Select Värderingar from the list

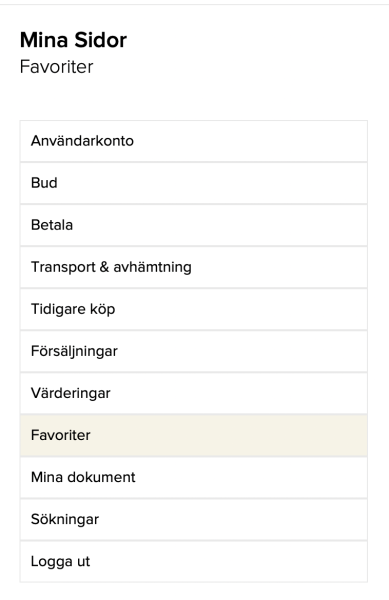coord(194,393)
